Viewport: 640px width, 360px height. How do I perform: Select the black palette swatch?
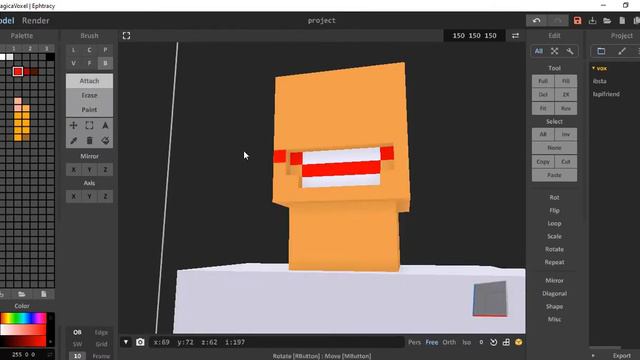(50, 57)
